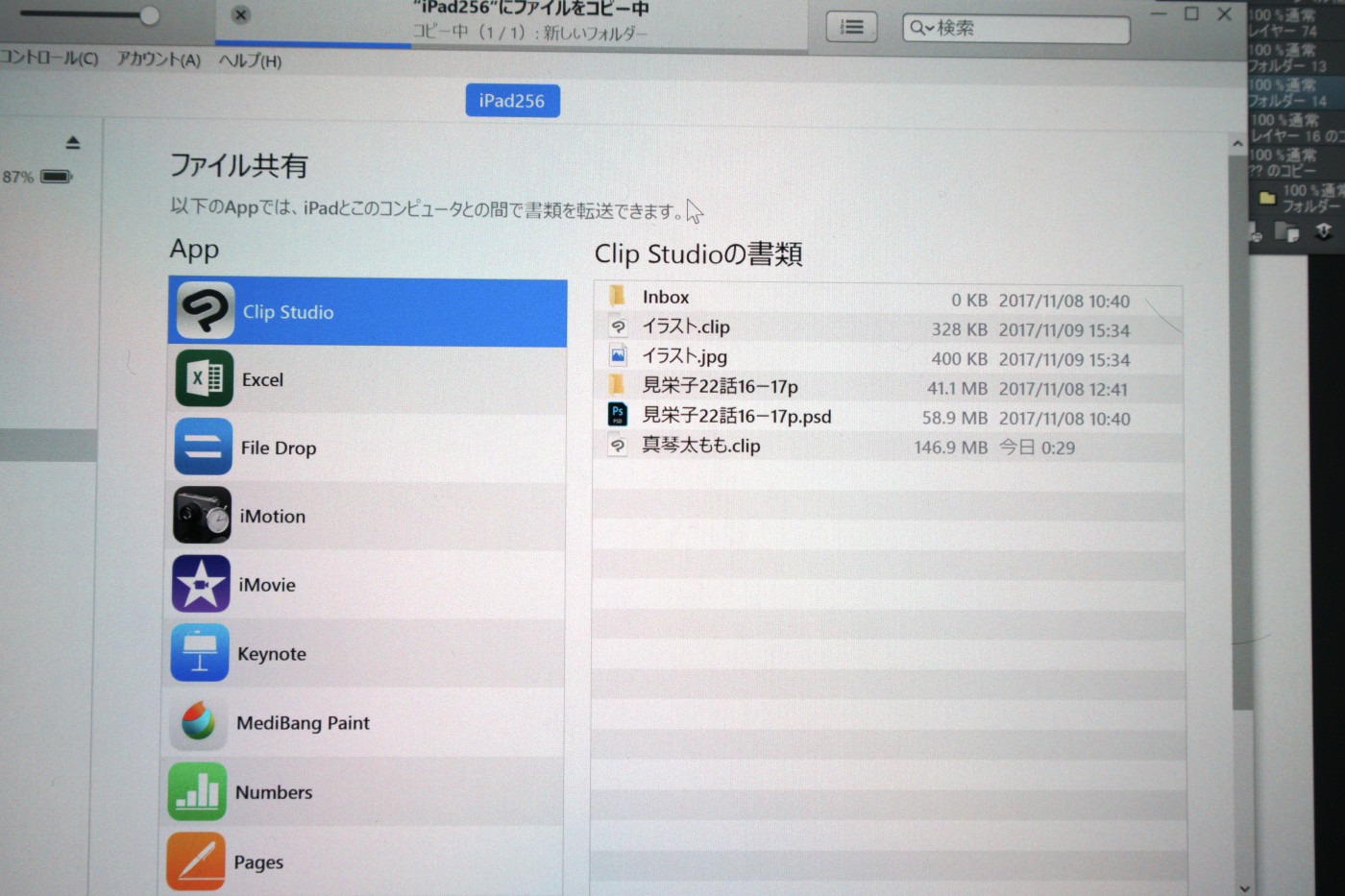Open the sidebar list view icon
1345x896 pixels.
click(x=851, y=27)
